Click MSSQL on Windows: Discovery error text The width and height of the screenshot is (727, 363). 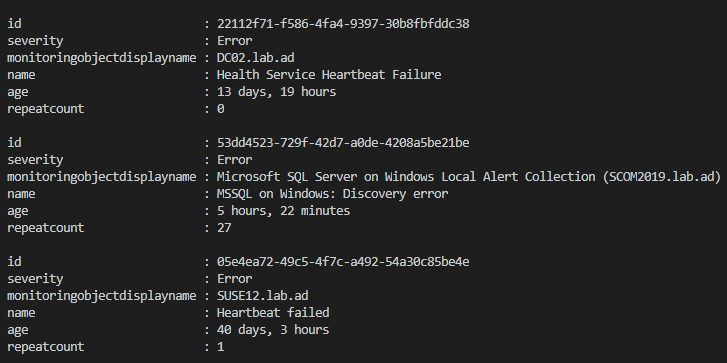click(332, 194)
